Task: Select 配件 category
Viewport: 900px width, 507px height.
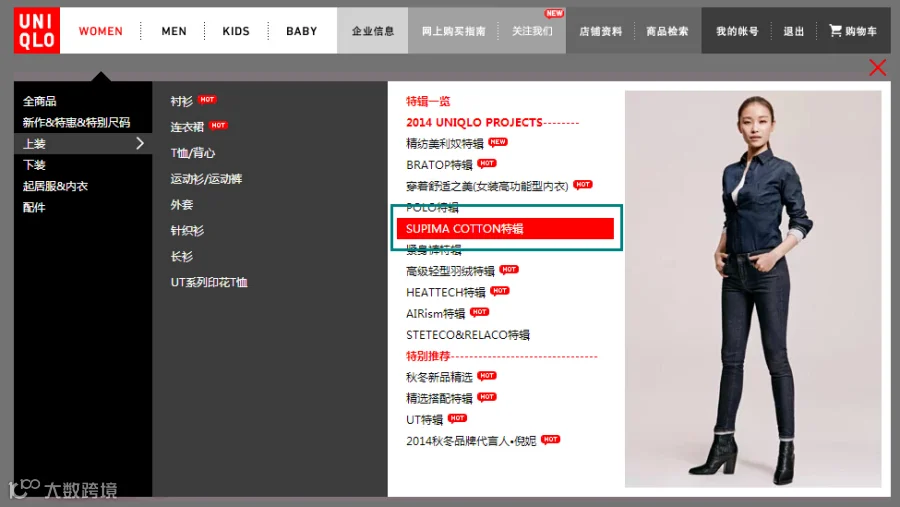Action: pos(34,207)
